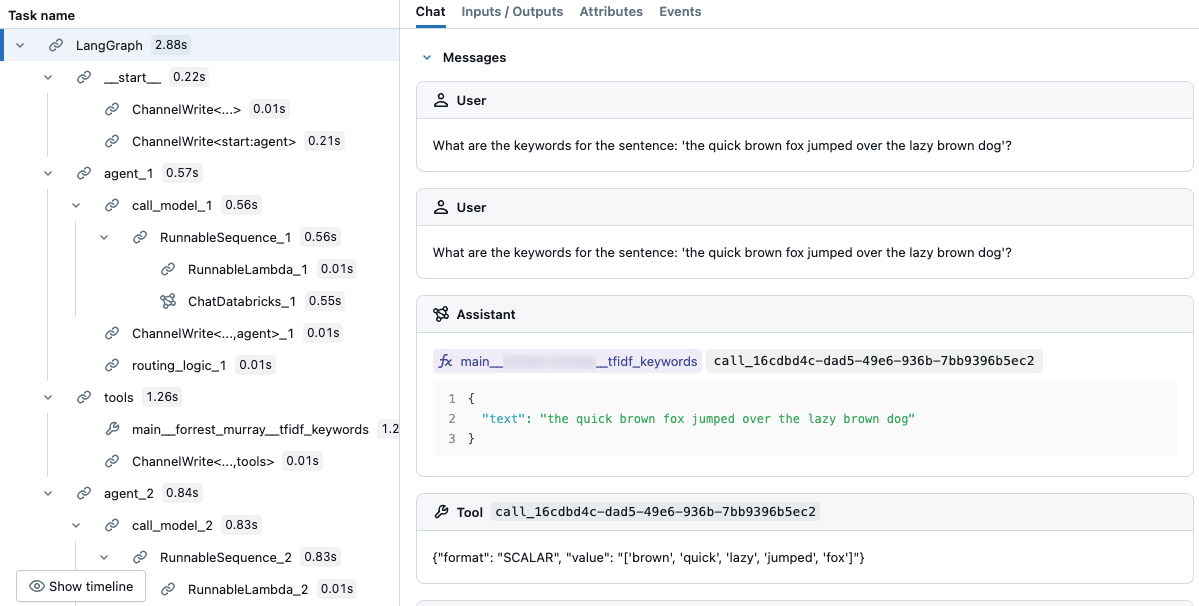Click the fx function icon in the Assistant card
The height and width of the screenshot is (606, 1199).
tap(445, 361)
